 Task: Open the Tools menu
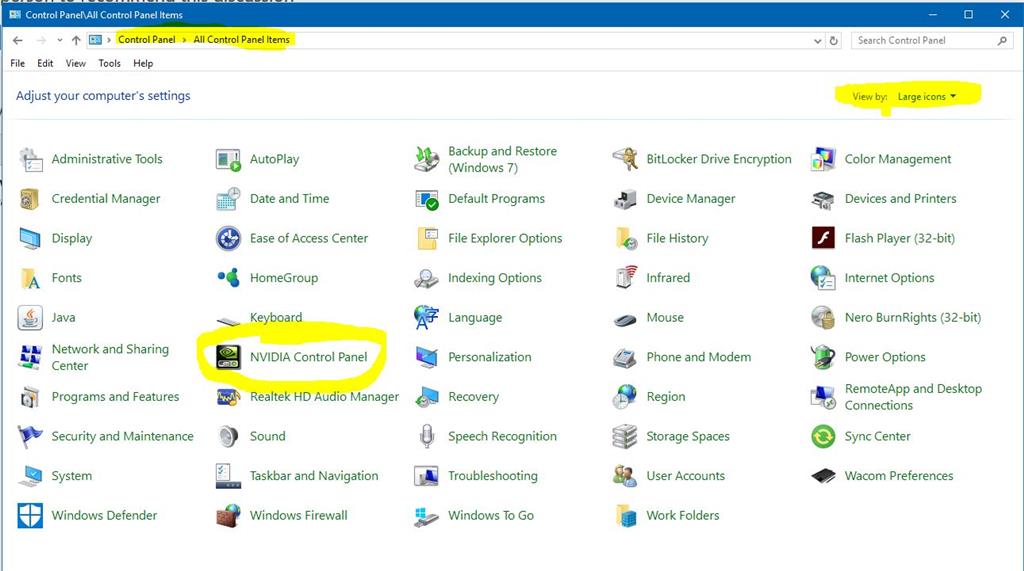pos(110,63)
